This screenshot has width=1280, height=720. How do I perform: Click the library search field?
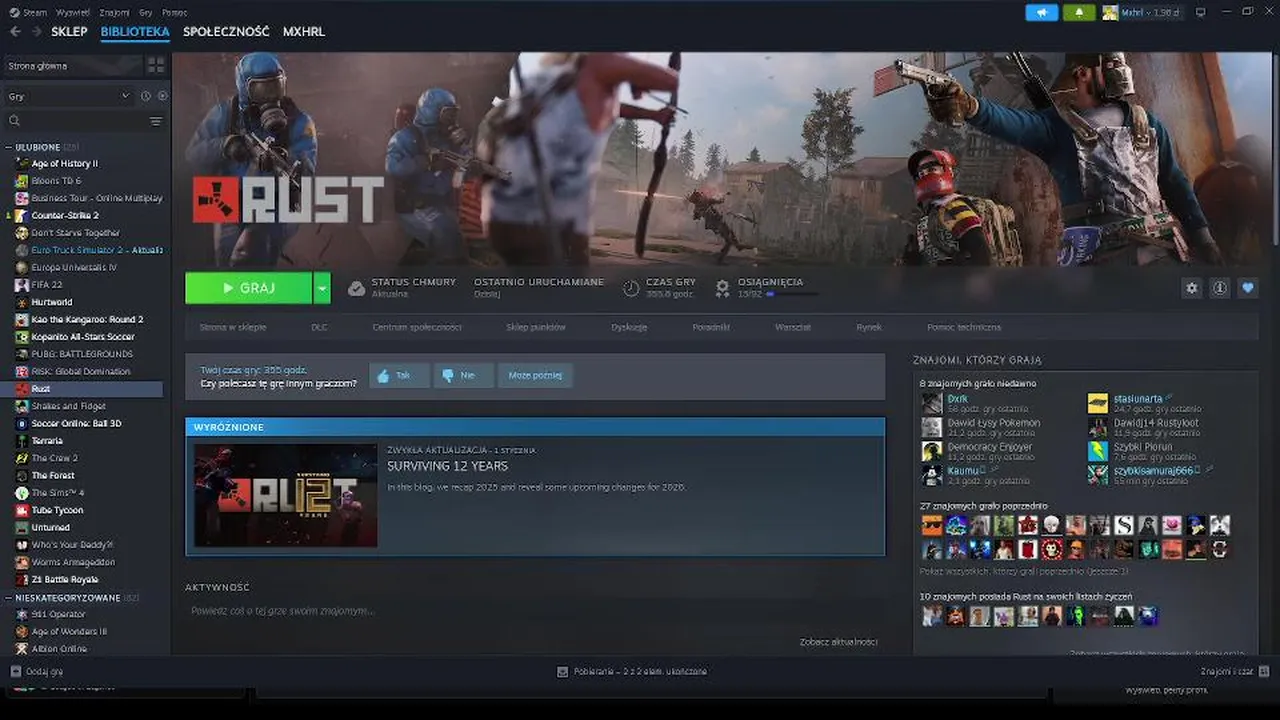75,121
